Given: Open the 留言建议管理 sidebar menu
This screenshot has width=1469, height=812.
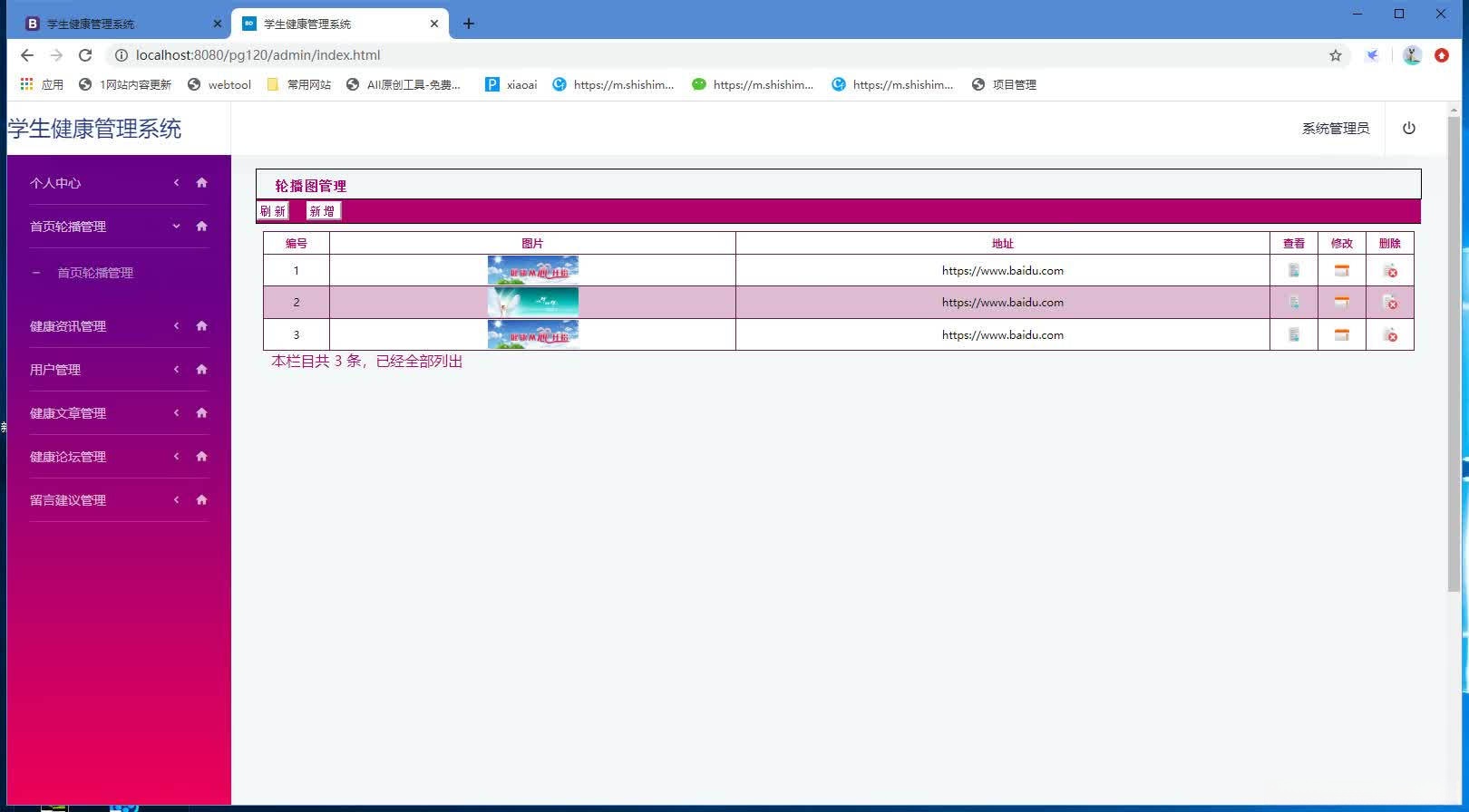Looking at the screenshot, I should click(68, 500).
